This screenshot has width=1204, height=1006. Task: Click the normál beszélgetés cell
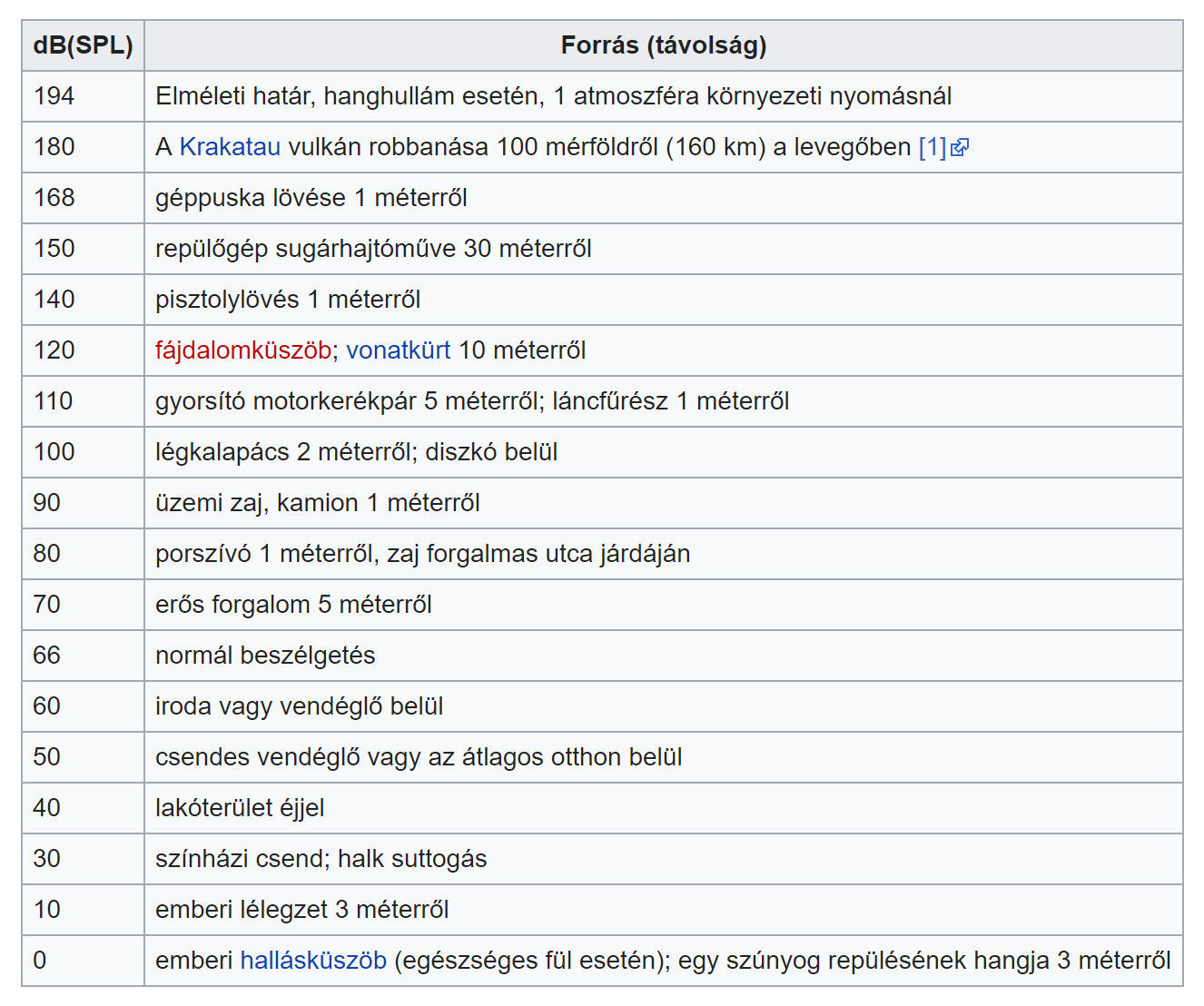(x=265, y=656)
